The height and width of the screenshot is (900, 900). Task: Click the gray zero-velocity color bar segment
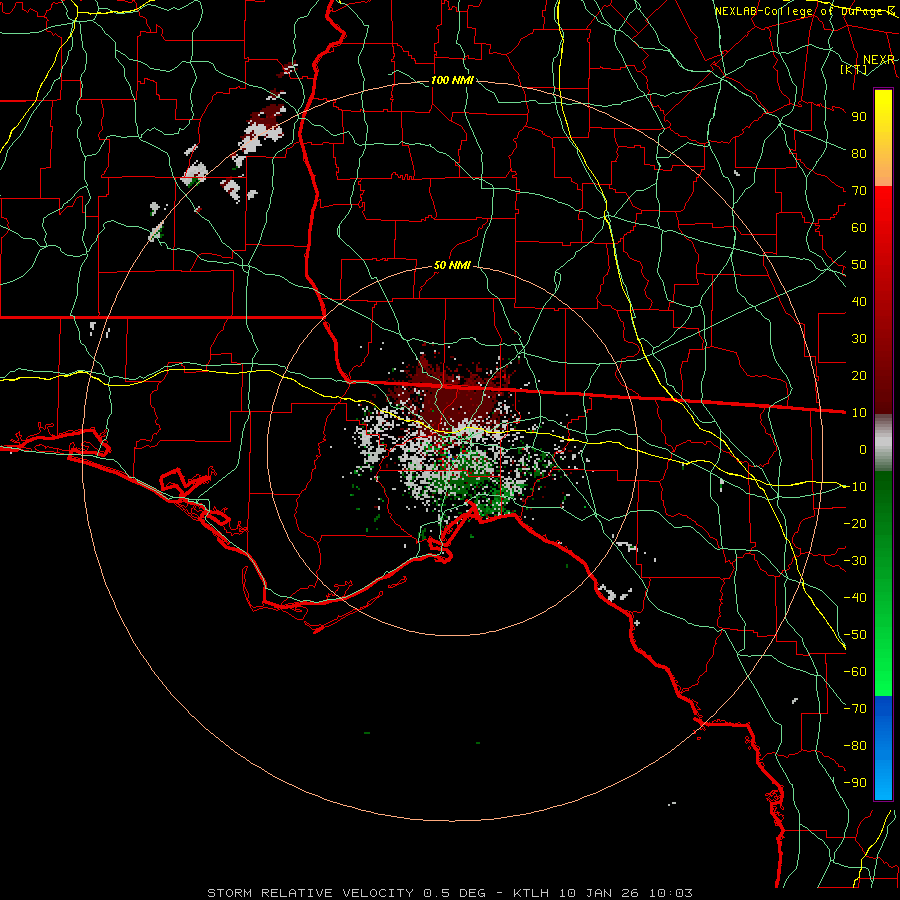tap(883, 443)
